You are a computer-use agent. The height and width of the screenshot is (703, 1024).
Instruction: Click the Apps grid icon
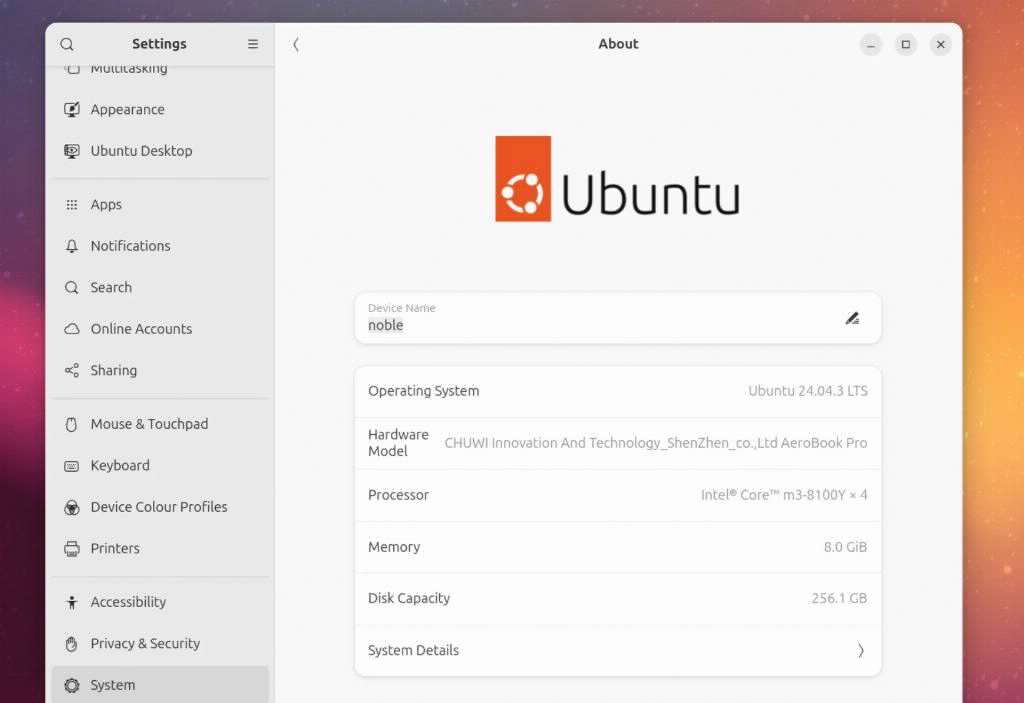[72, 204]
